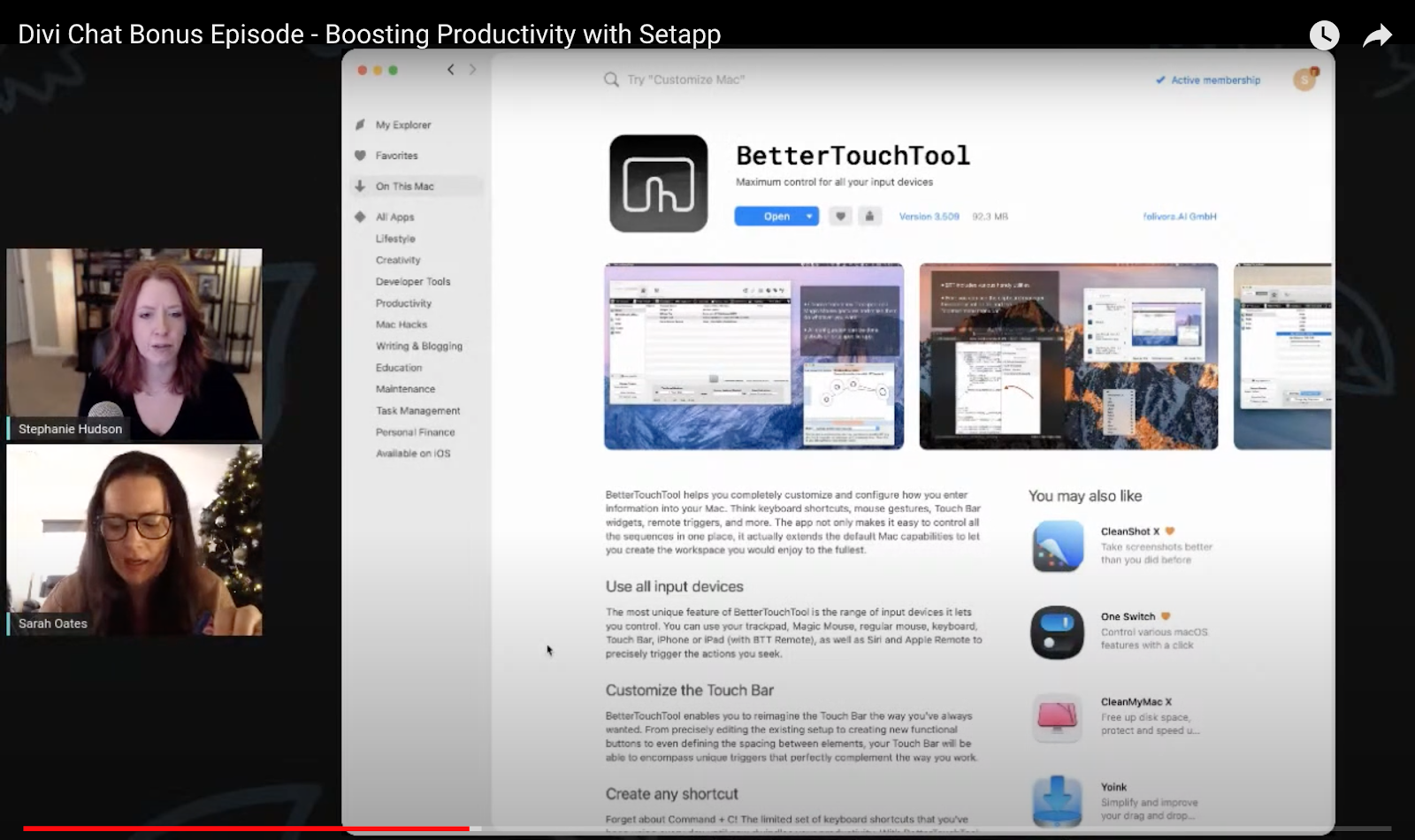
Task: Open the Developer Tools category
Action: tap(413, 282)
